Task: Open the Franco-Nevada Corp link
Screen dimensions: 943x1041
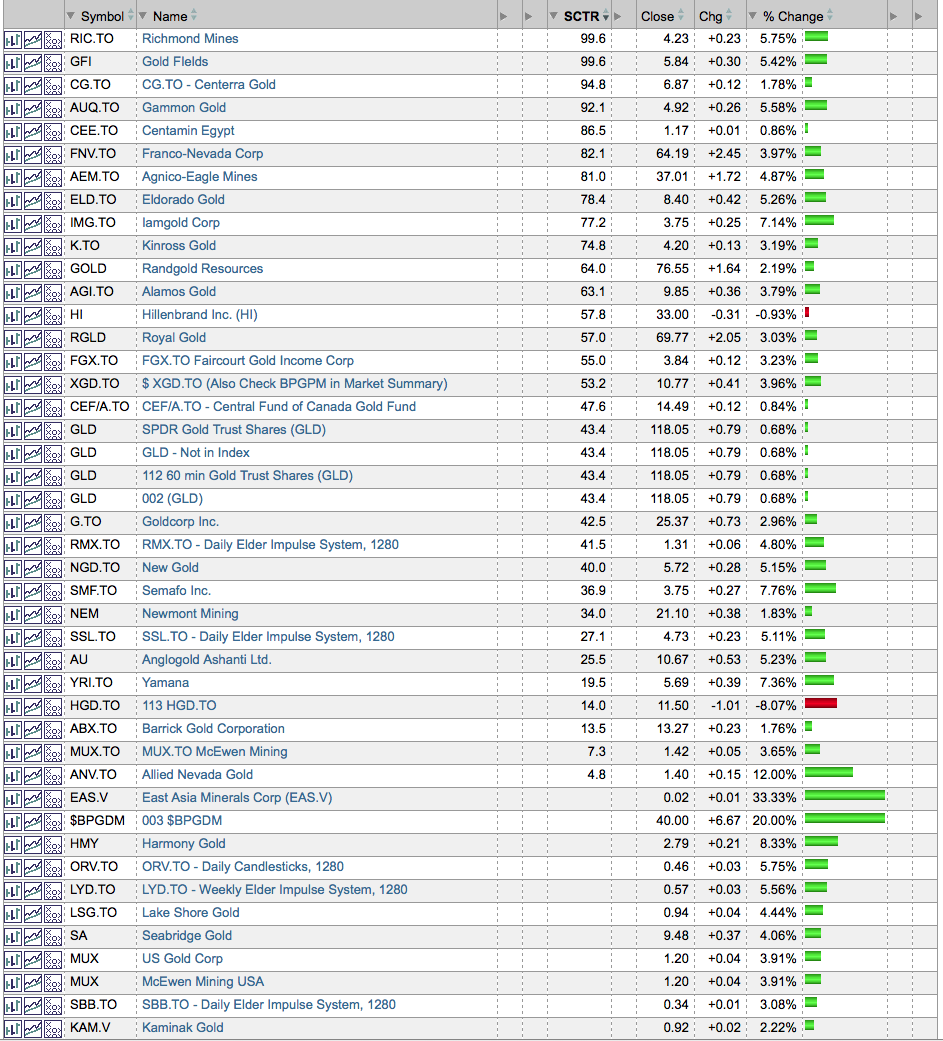Action: 203,153
